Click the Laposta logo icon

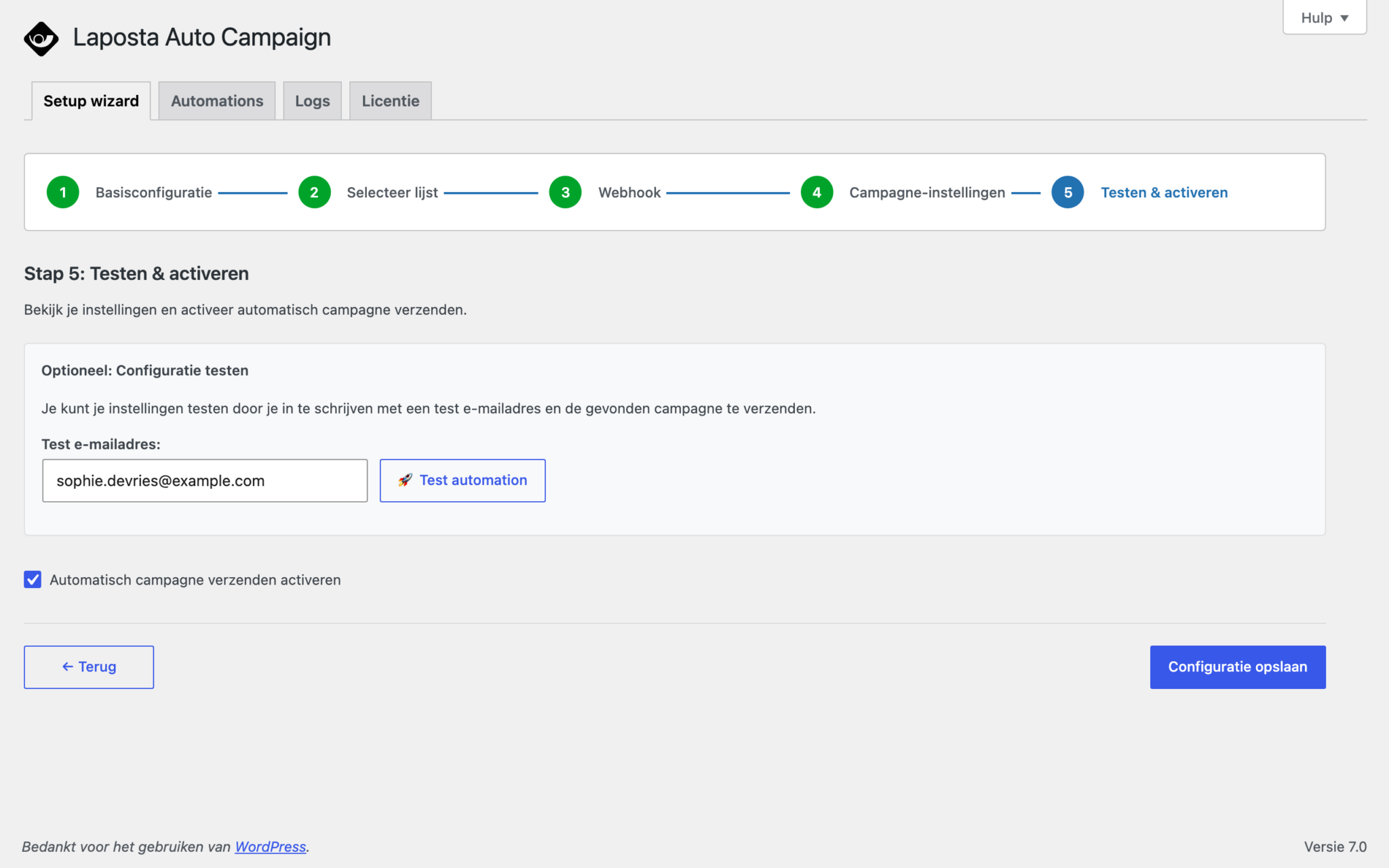click(x=41, y=39)
